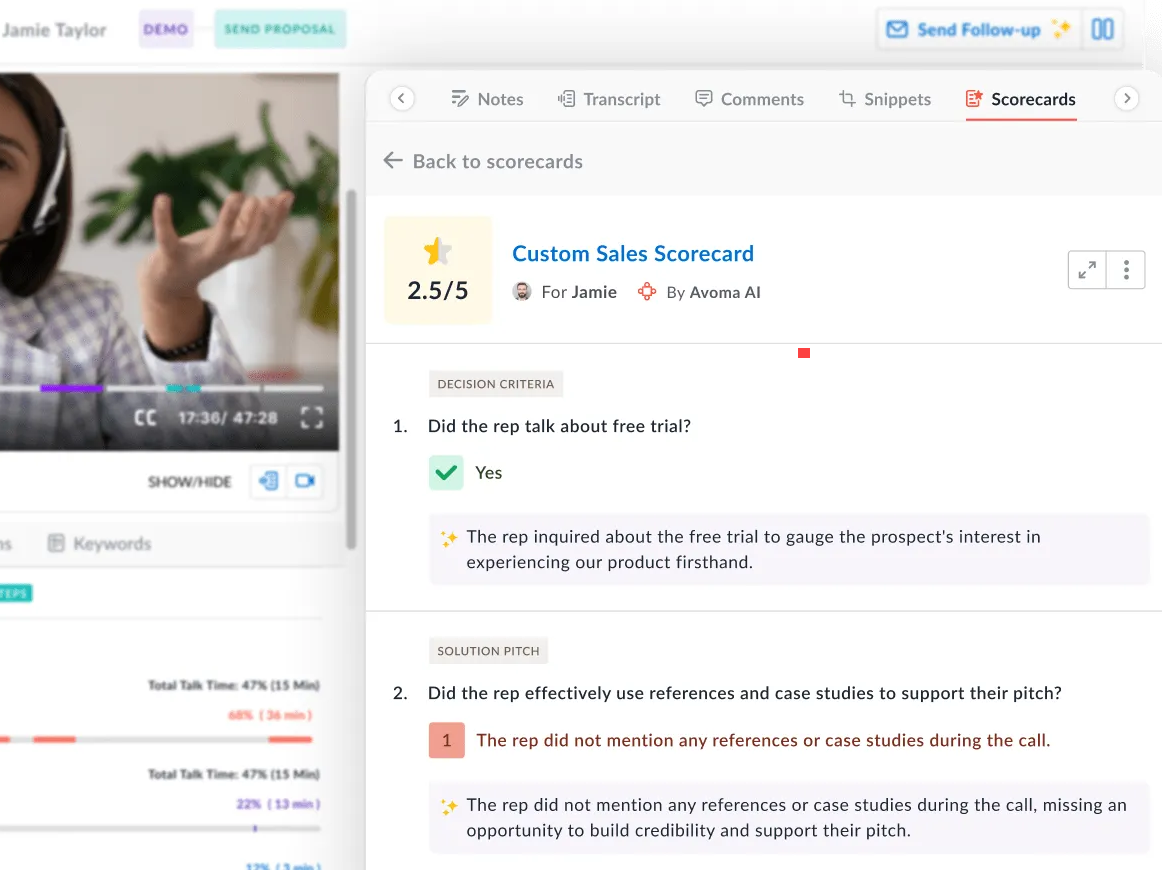The image size is (1162, 870).
Task: Toggle the green Yes checkmark answer
Action: [446, 473]
